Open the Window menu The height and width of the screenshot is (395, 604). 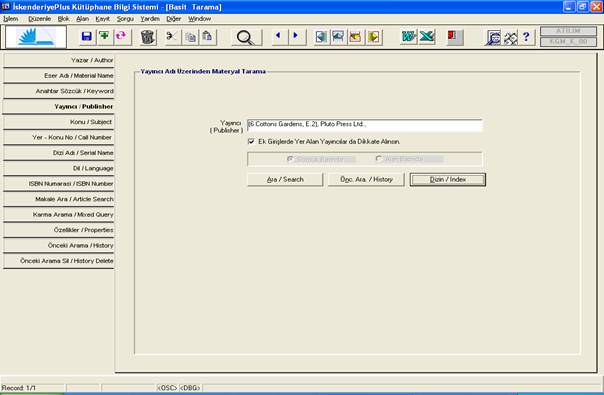pos(200,18)
